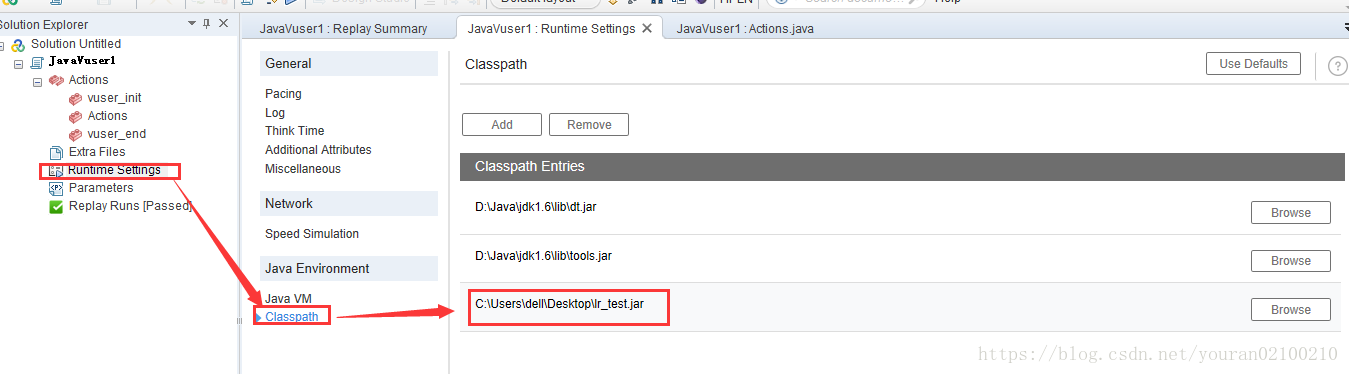Screen dimensions: 1349x374
Task: Switch to the Replay Summary tab
Action: coord(343,28)
